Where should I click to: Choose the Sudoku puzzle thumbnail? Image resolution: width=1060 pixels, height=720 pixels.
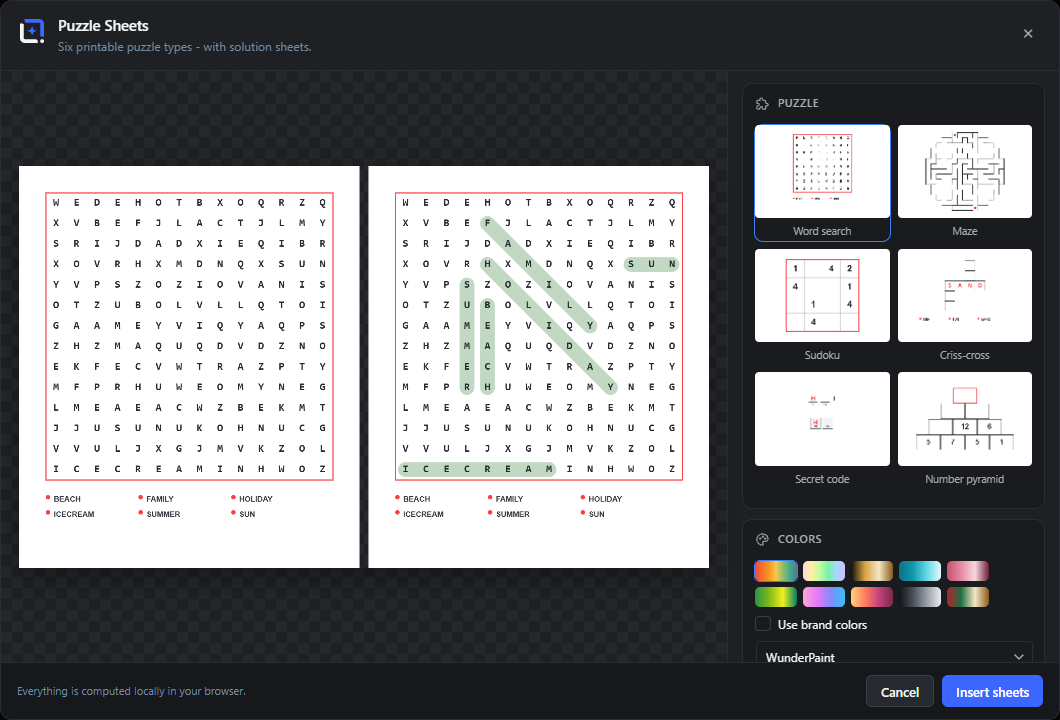point(822,295)
